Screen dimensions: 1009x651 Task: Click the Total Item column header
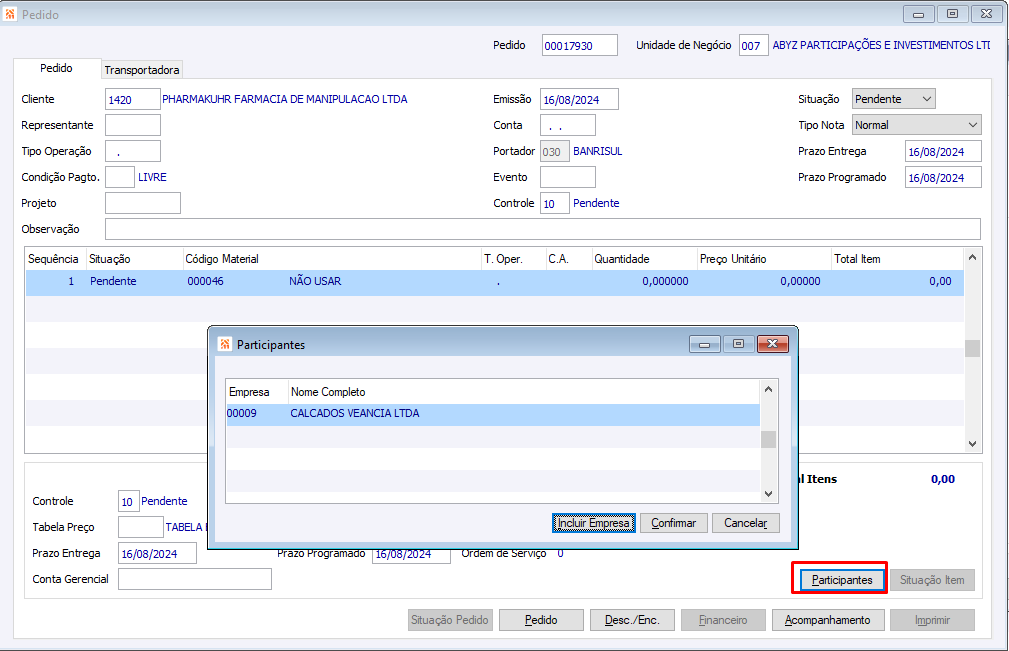(x=897, y=259)
